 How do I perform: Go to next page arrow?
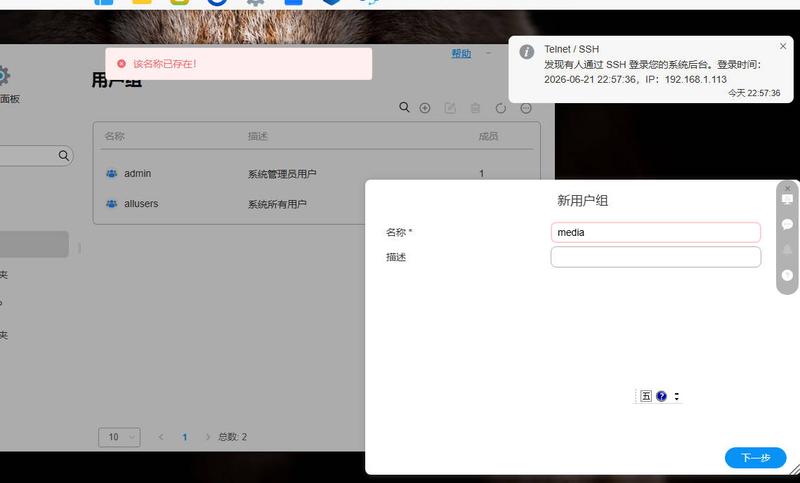(x=207, y=437)
